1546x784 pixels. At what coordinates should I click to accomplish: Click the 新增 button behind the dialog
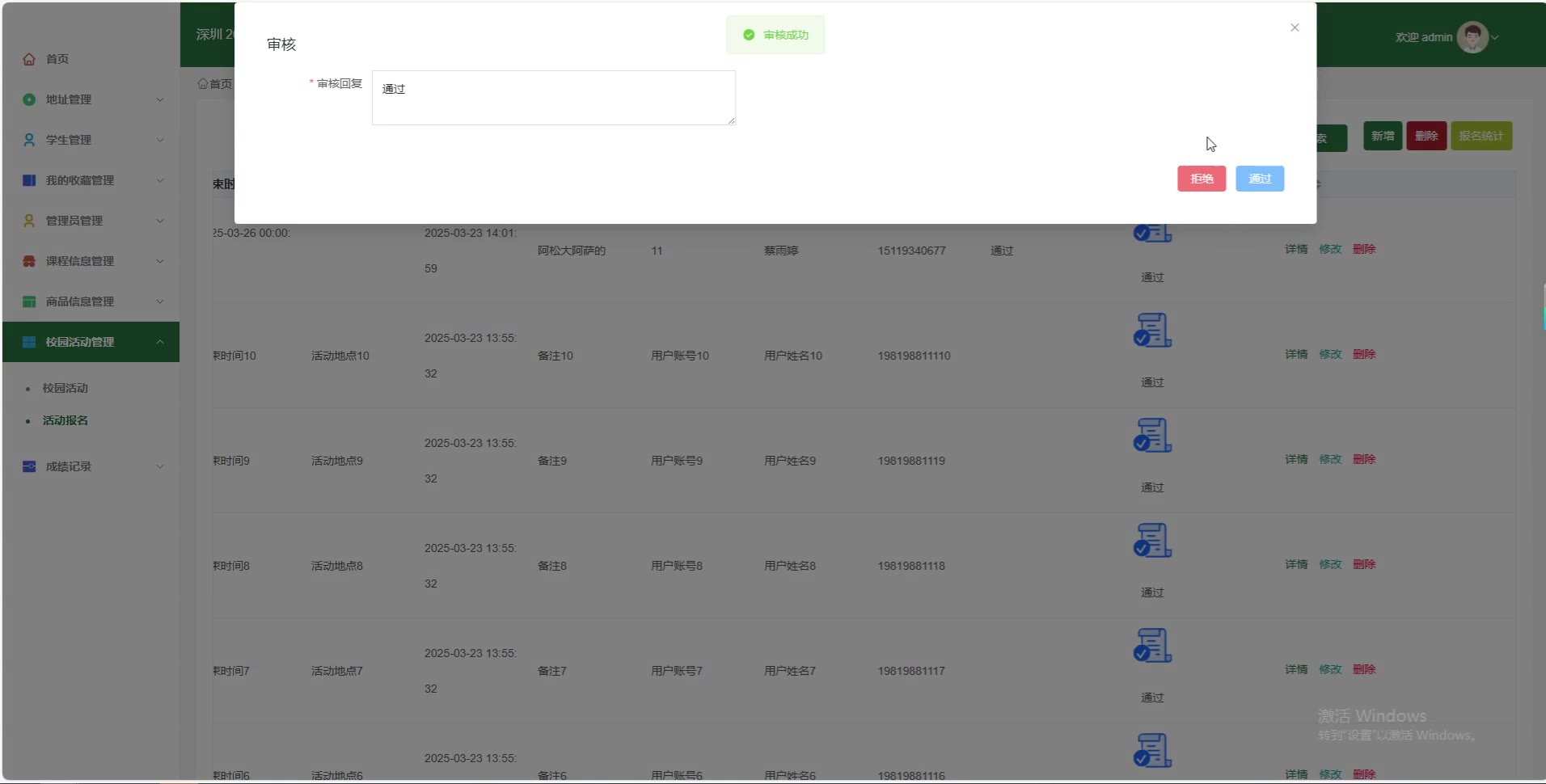pos(1383,136)
